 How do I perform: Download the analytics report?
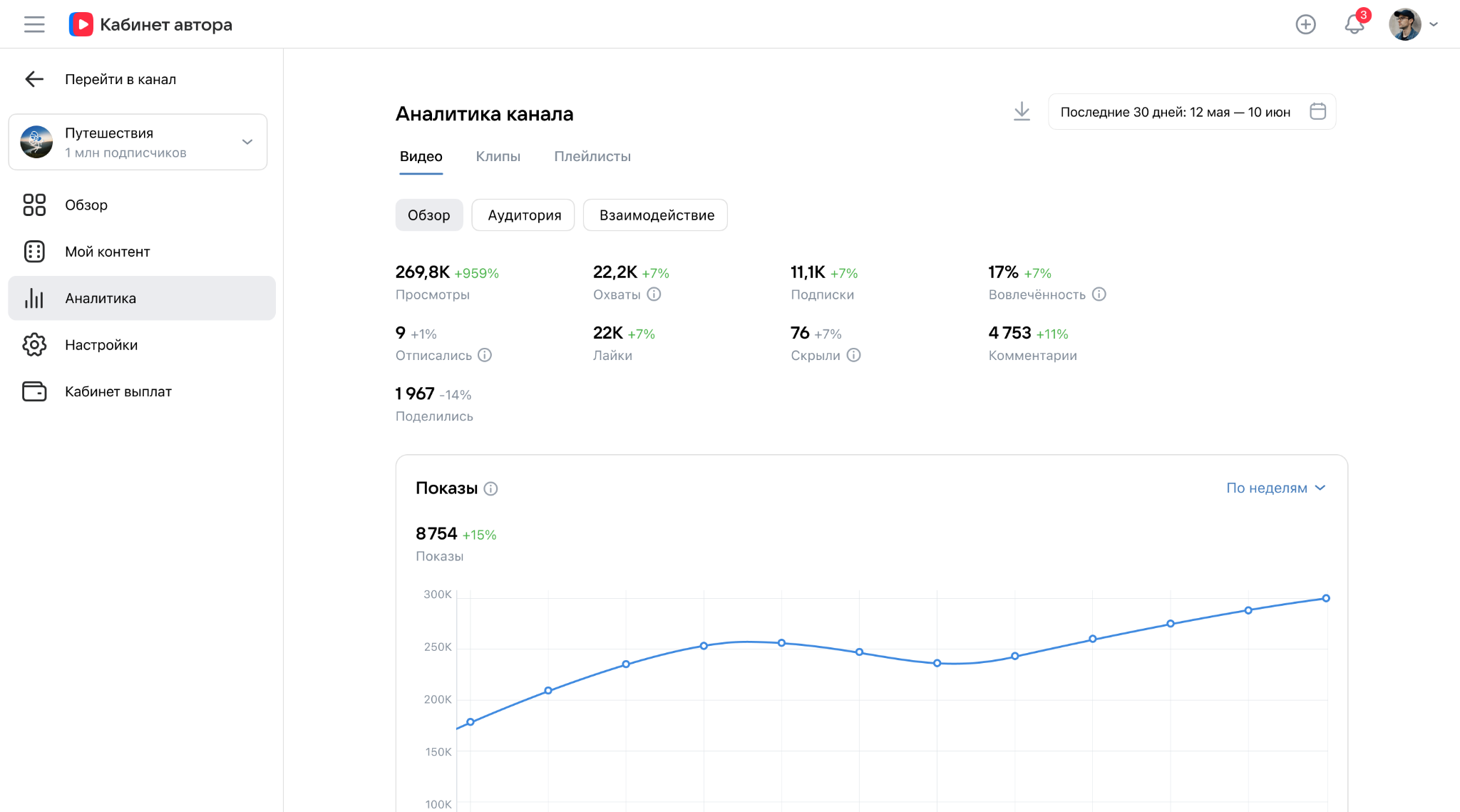[1022, 112]
